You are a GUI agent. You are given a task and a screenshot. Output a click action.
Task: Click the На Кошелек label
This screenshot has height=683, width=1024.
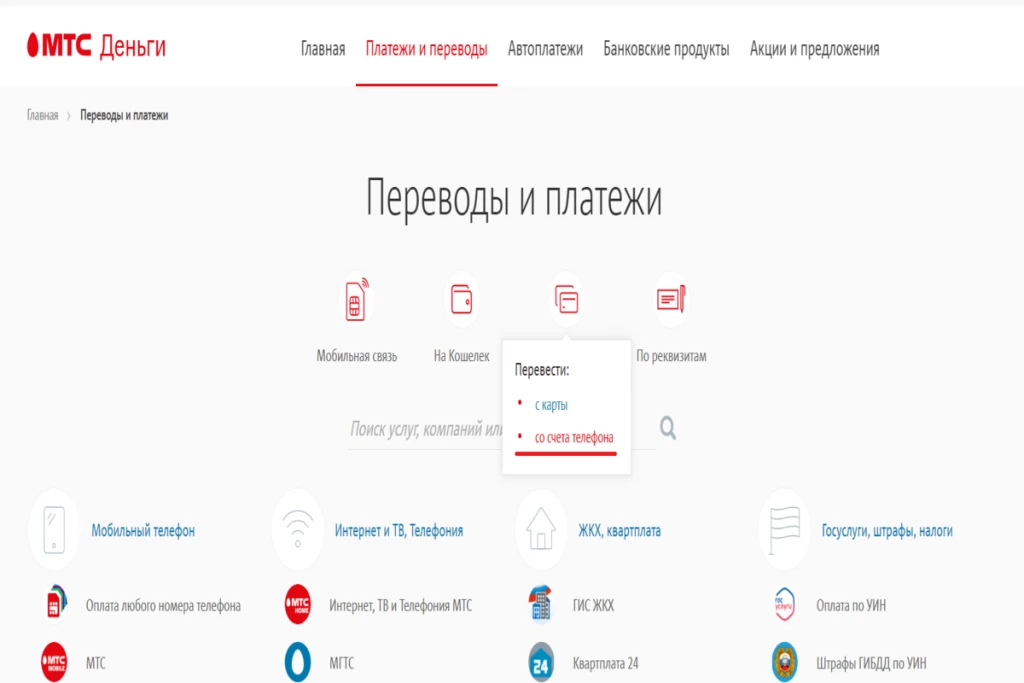(x=462, y=357)
